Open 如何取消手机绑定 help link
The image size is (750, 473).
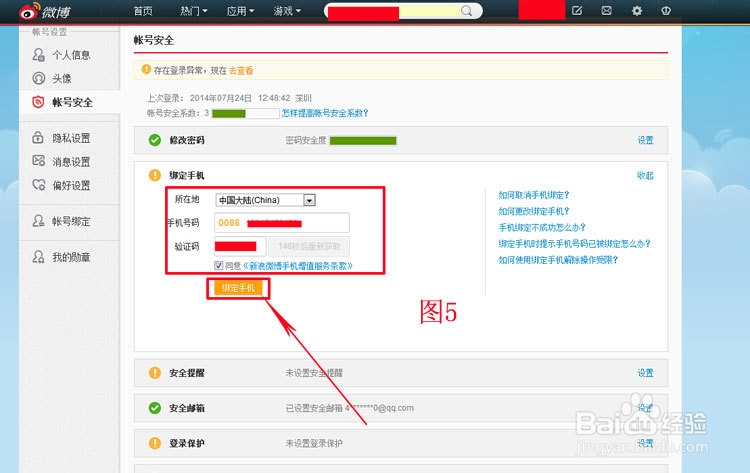[x=534, y=195]
